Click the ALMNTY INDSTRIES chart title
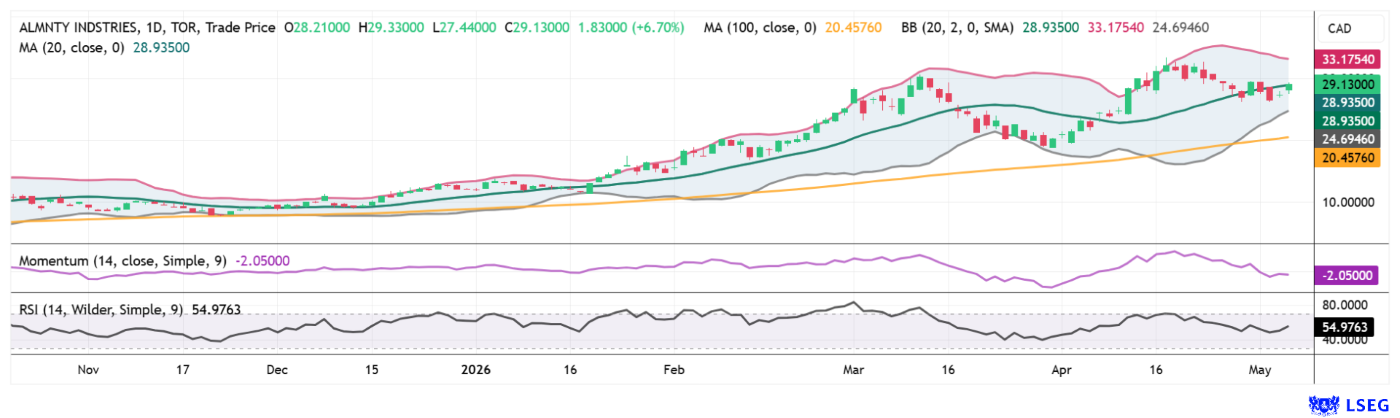Screen dimensions: 1400x418 [77, 27]
